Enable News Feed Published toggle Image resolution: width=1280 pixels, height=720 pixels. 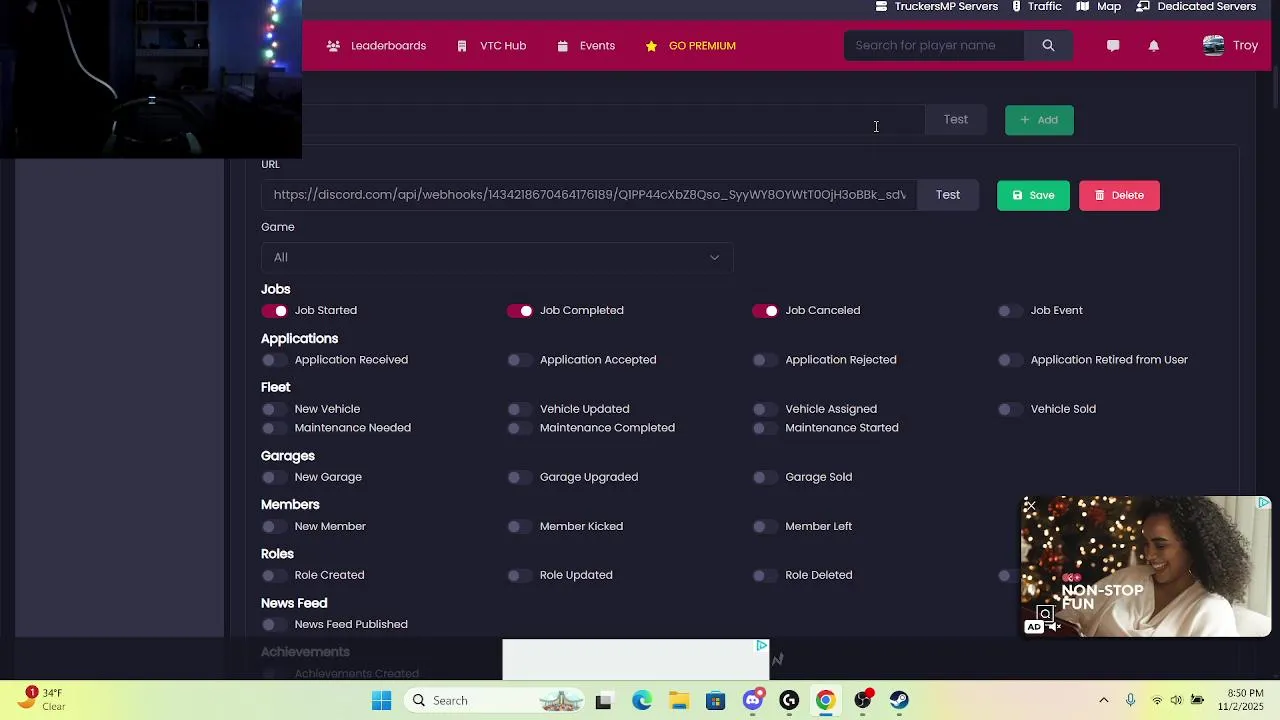point(274,624)
